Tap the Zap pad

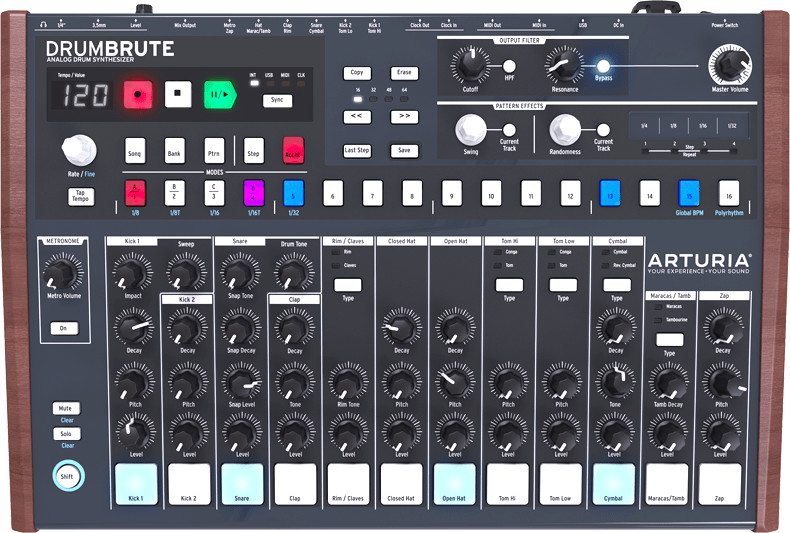(720, 484)
